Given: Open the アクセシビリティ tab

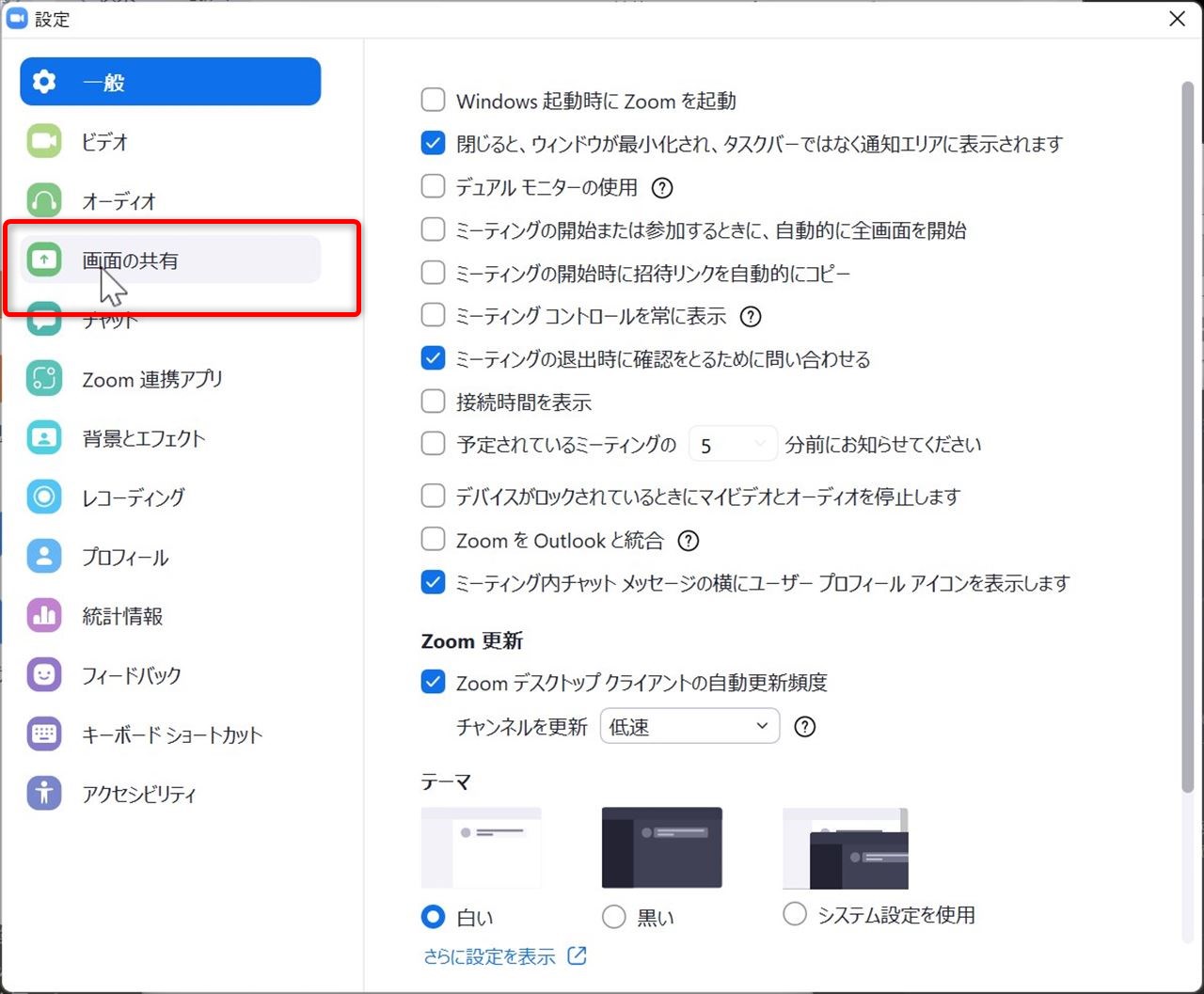Looking at the screenshot, I should pyautogui.click(x=170, y=793).
